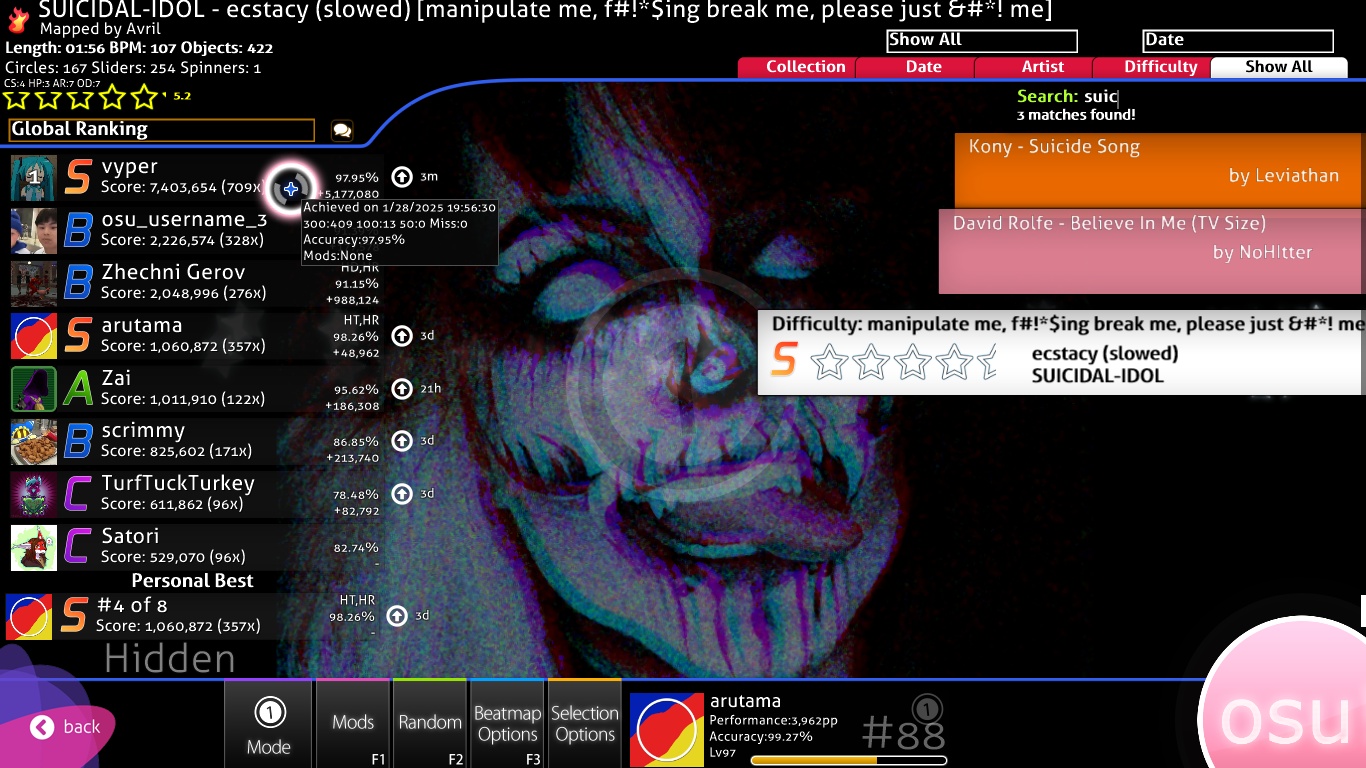
Task: Select osu_username_3's score row
Action: (x=195, y=230)
